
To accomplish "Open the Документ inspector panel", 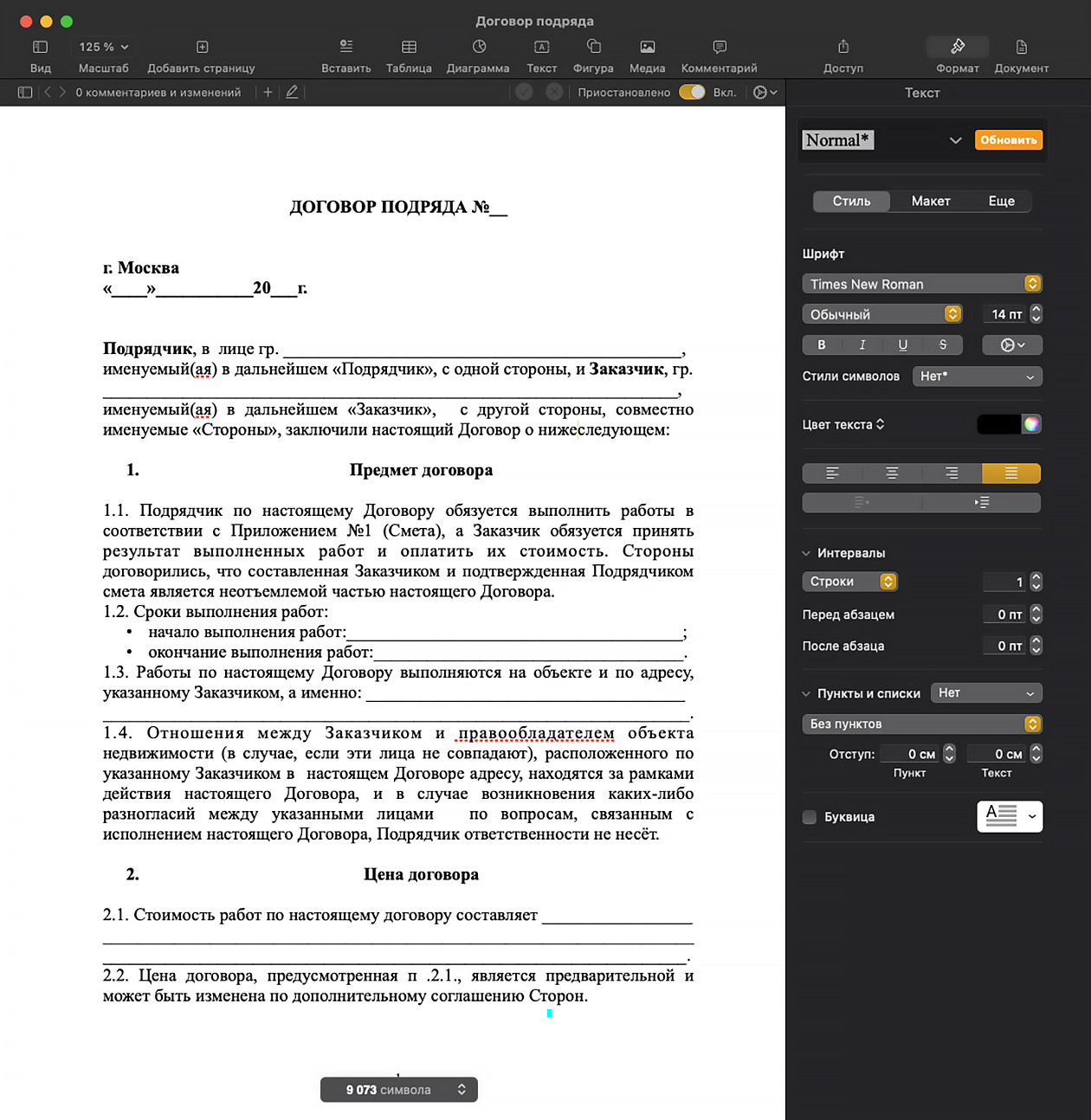I will [1022, 47].
